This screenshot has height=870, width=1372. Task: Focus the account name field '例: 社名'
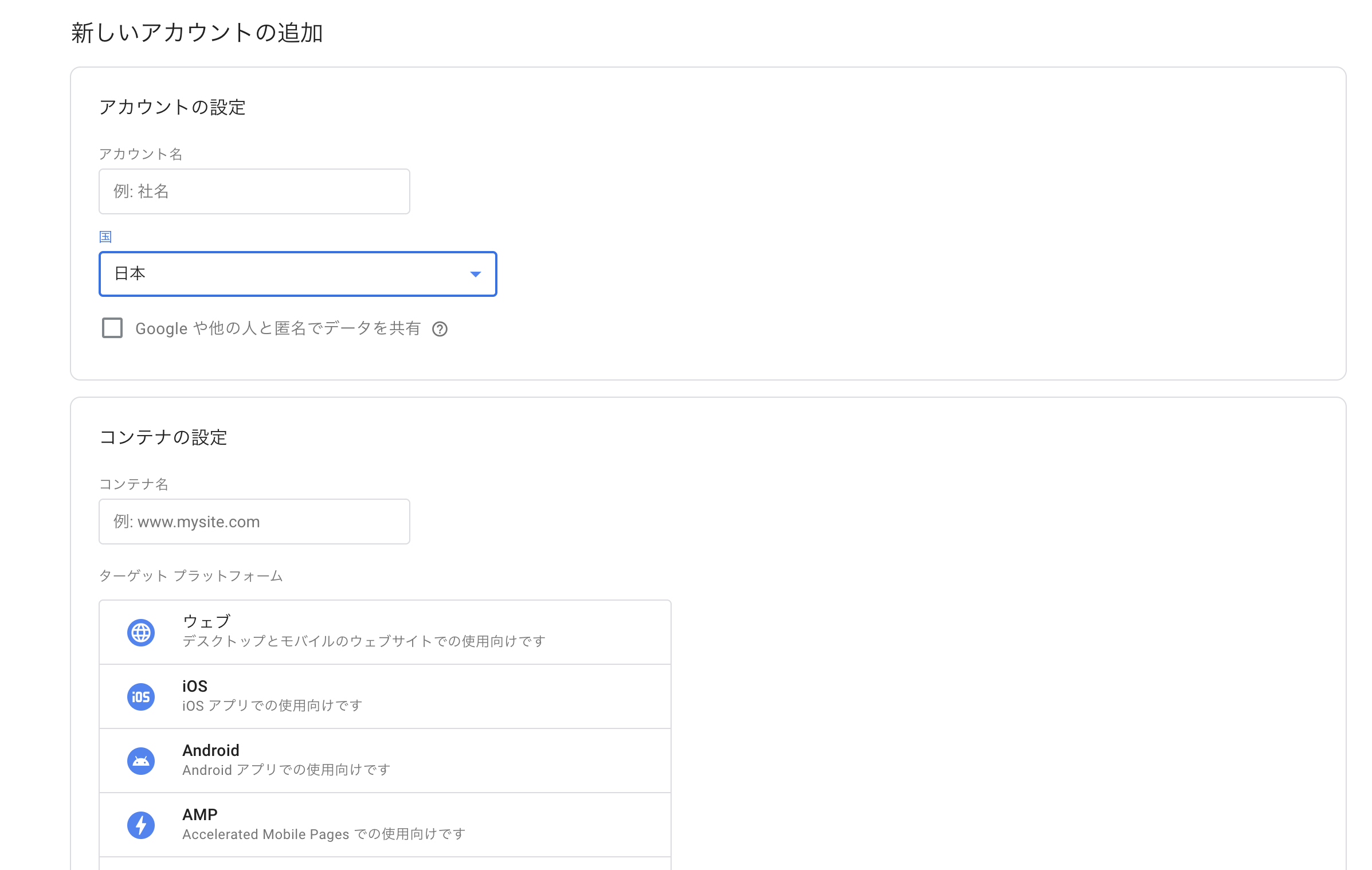(254, 191)
